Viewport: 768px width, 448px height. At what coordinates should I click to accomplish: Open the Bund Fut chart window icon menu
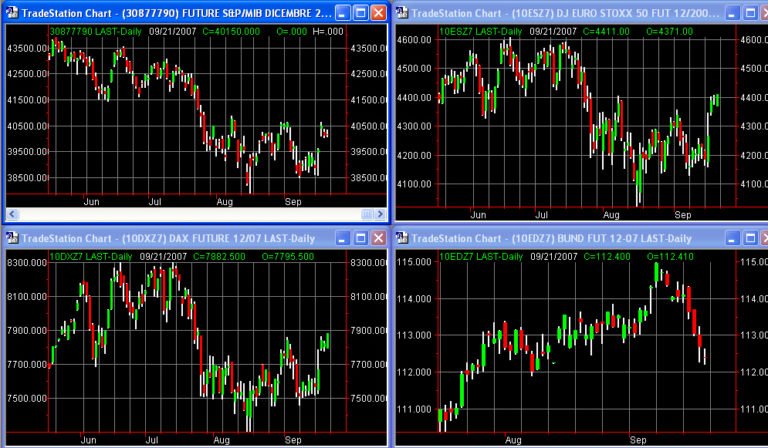402,238
